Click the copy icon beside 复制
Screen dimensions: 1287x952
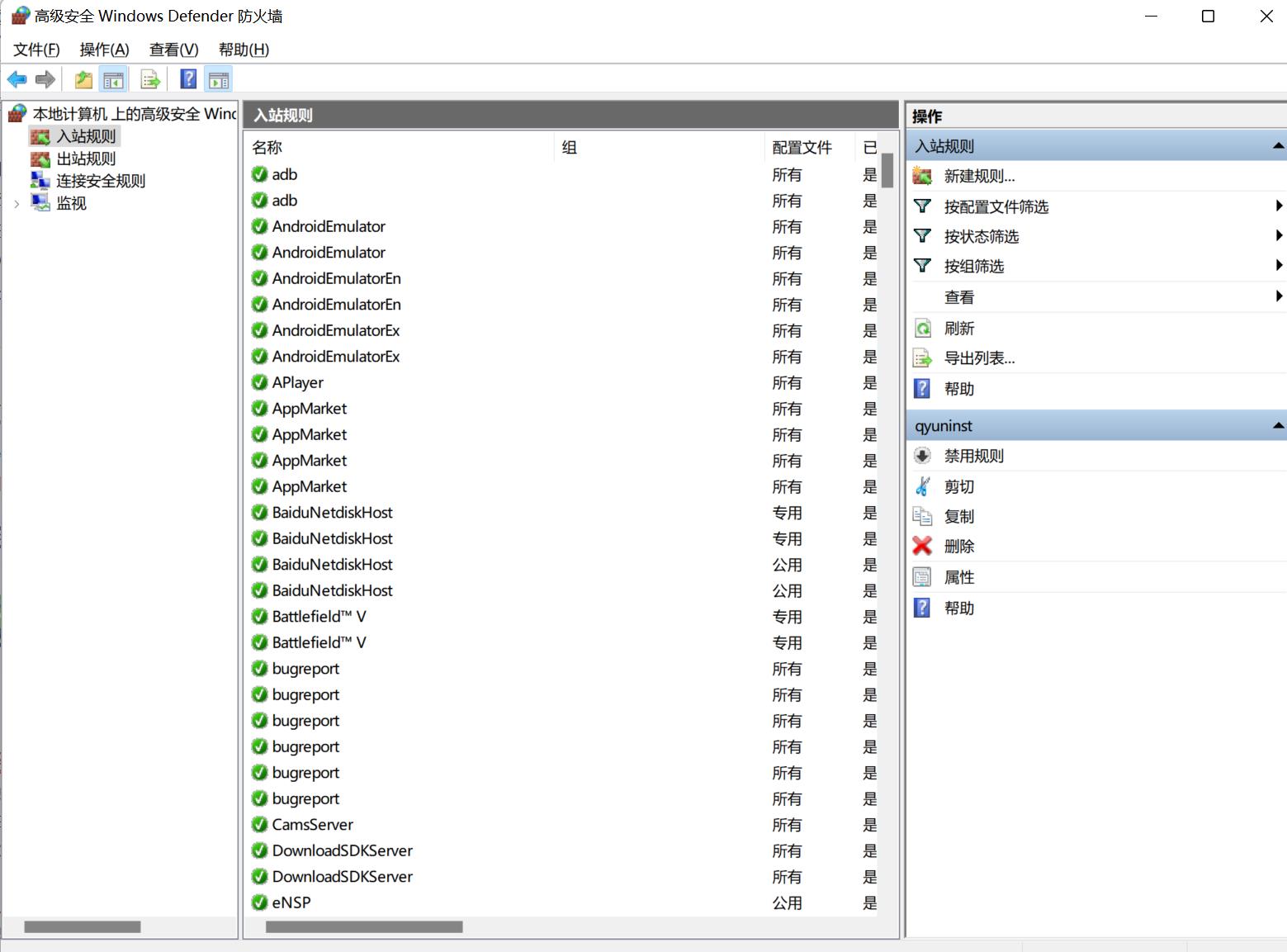pyautogui.click(x=923, y=516)
